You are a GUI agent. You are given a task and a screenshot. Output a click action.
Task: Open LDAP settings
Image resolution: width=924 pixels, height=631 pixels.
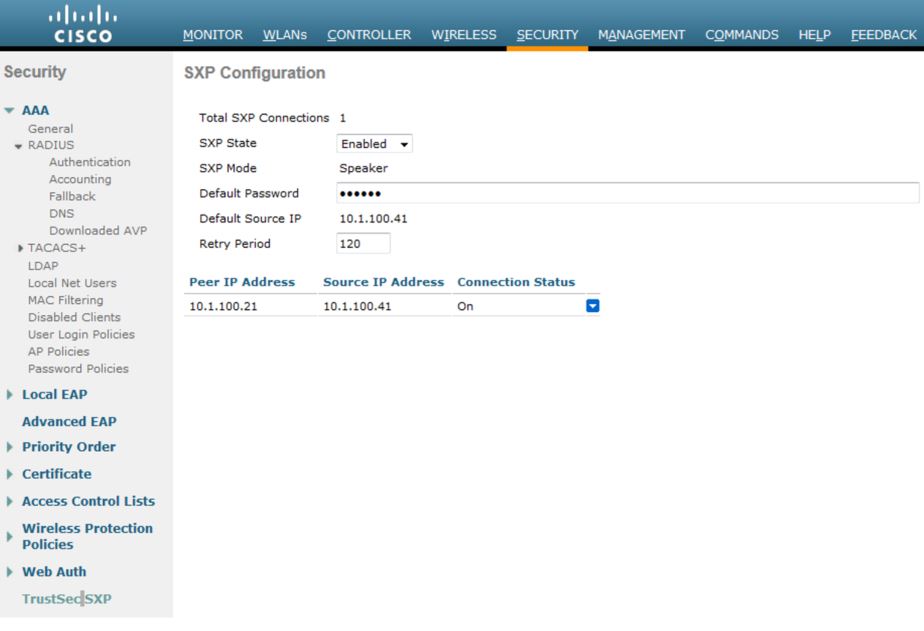pyautogui.click(x=43, y=266)
